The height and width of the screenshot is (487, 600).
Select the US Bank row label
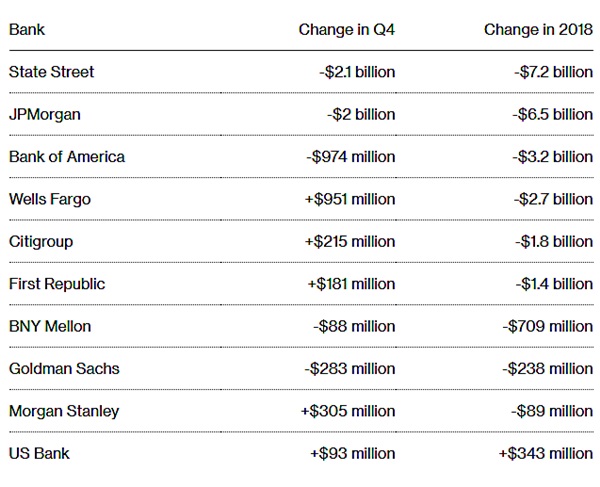[40, 453]
